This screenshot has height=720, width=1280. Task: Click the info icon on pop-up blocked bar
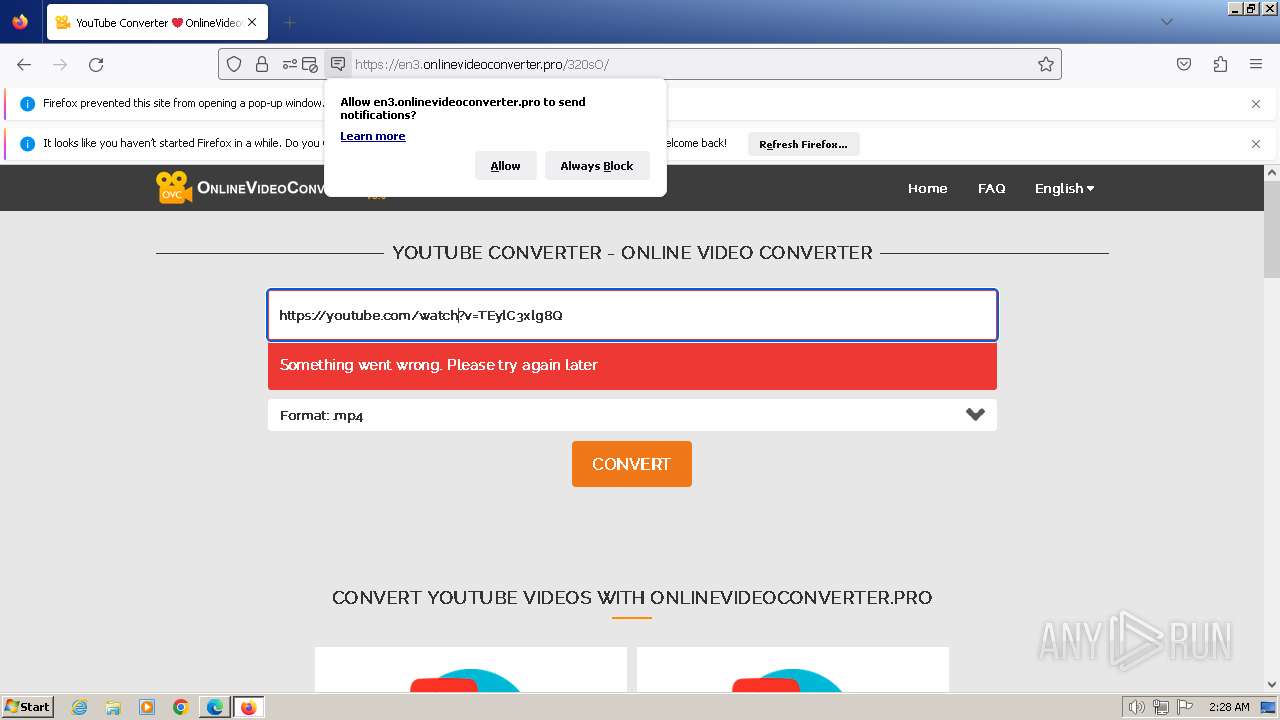pyautogui.click(x=27, y=104)
